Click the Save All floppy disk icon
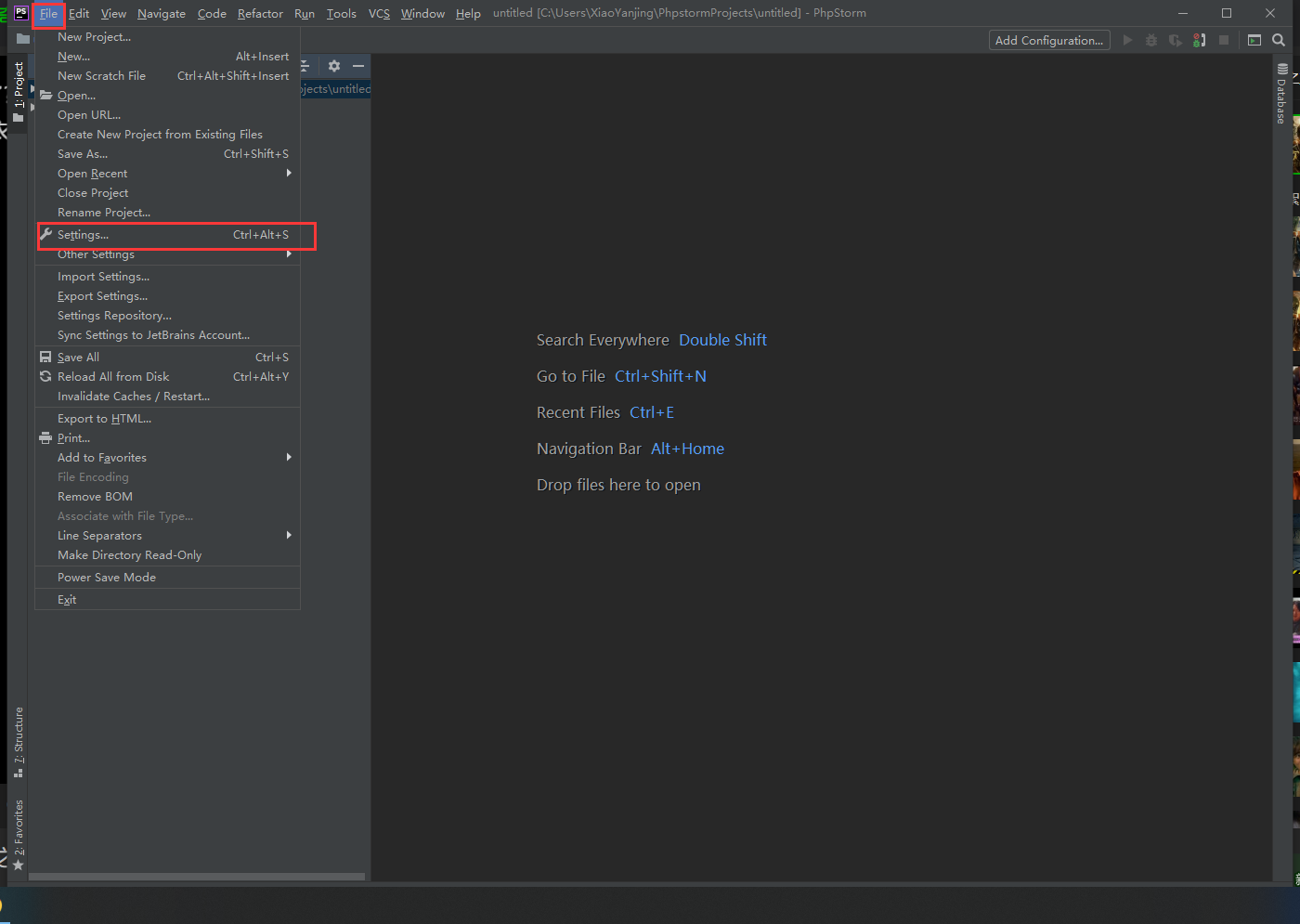 coord(45,357)
